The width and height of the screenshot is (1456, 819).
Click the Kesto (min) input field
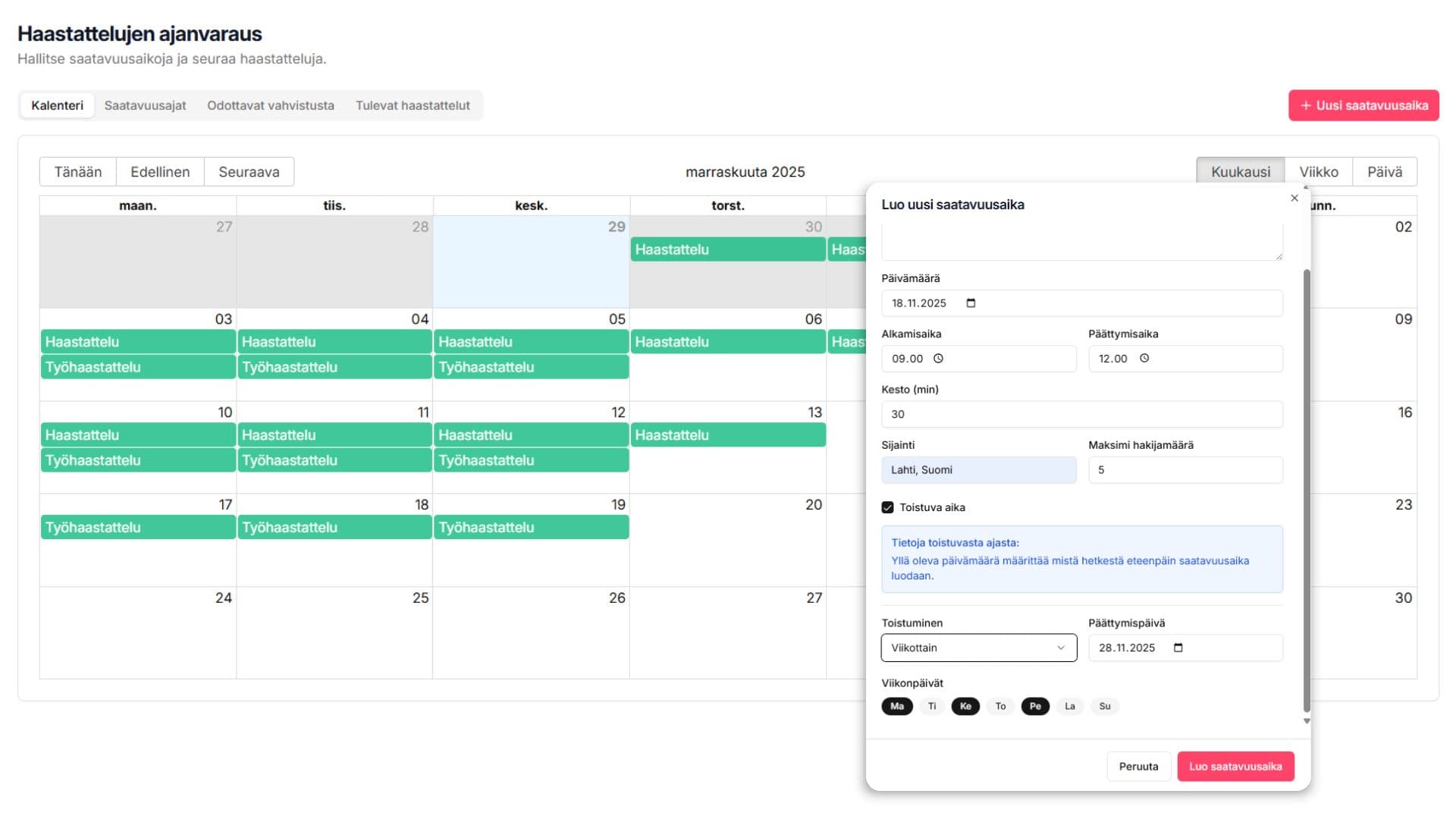(x=1081, y=414)
